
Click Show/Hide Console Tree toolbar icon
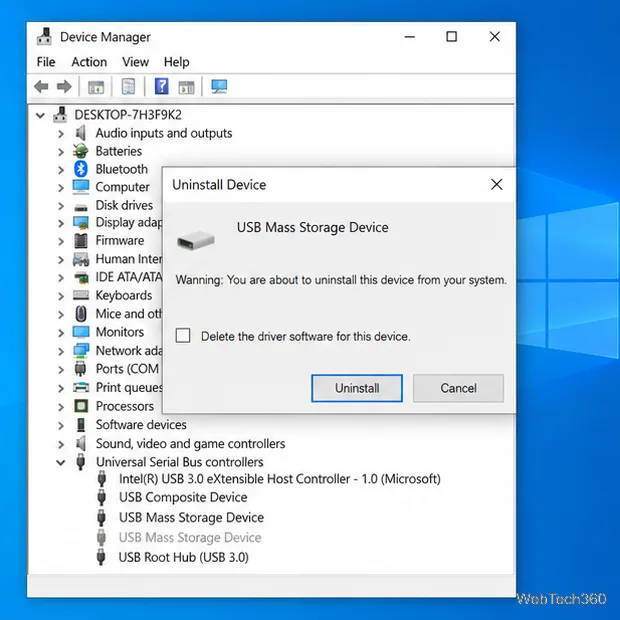pyautogui.click(x=96, y=87)
